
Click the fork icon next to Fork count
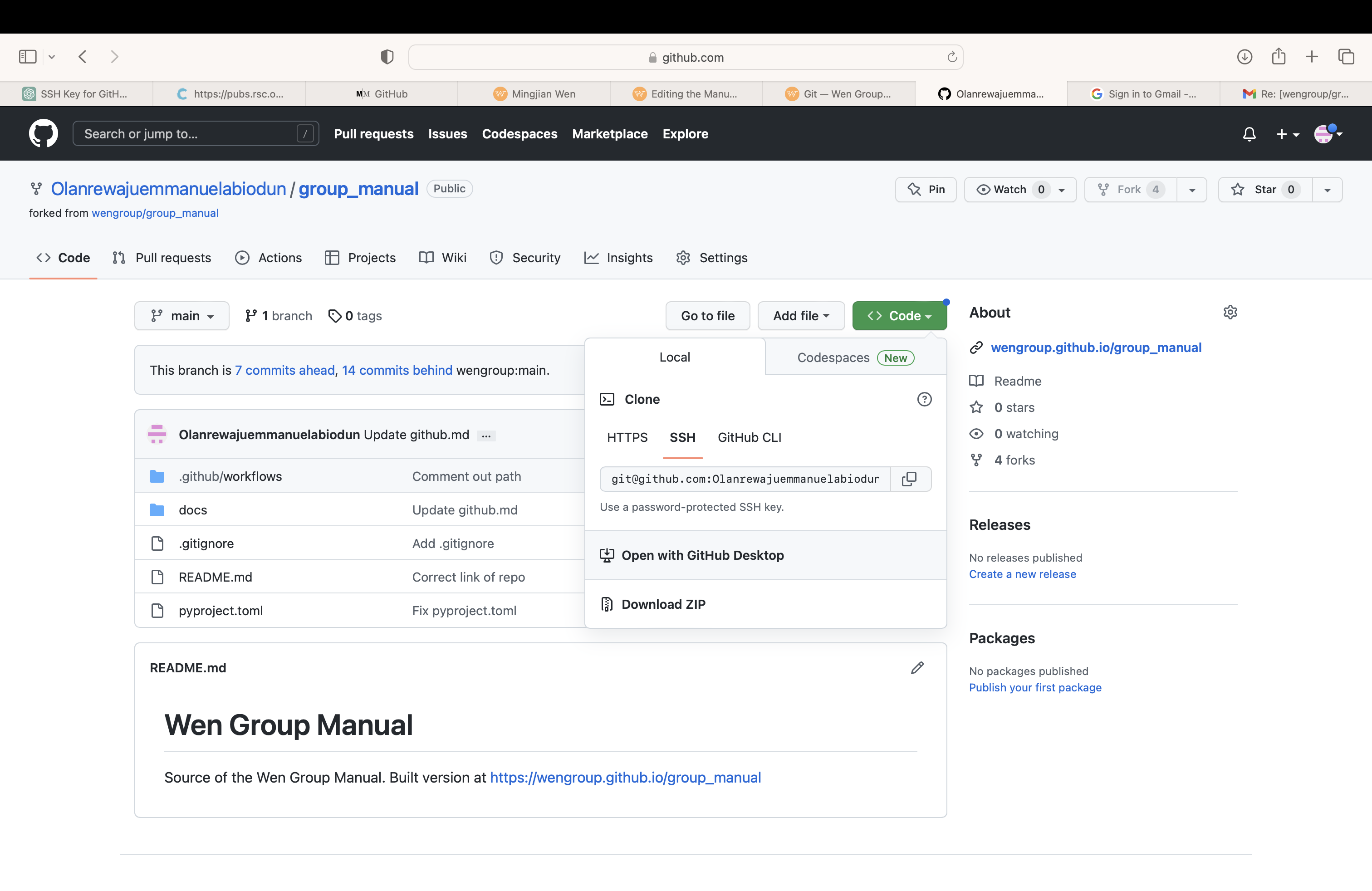point(1102,189)
